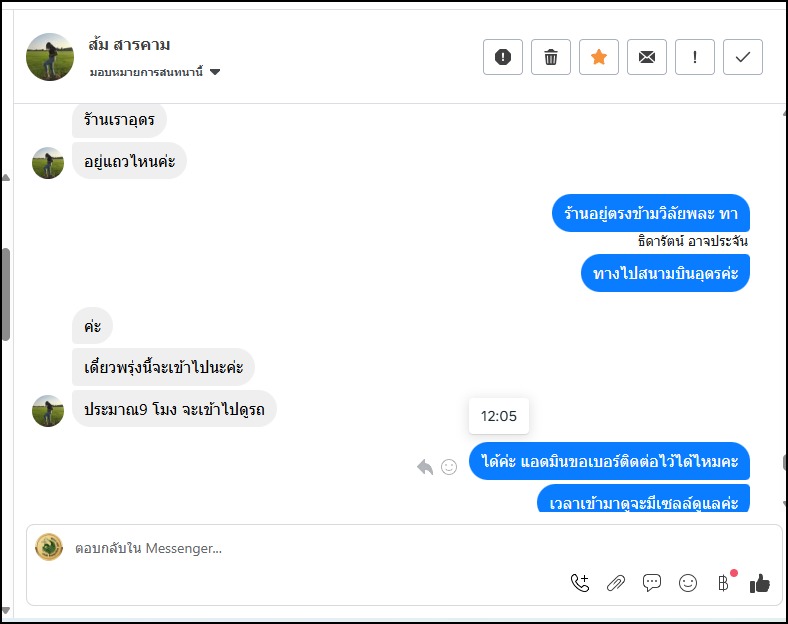Image resolution: width=788 pixels, height=624 pixels.
Task: Mark conversation unread with envelope icon
Action: (647, 57)
